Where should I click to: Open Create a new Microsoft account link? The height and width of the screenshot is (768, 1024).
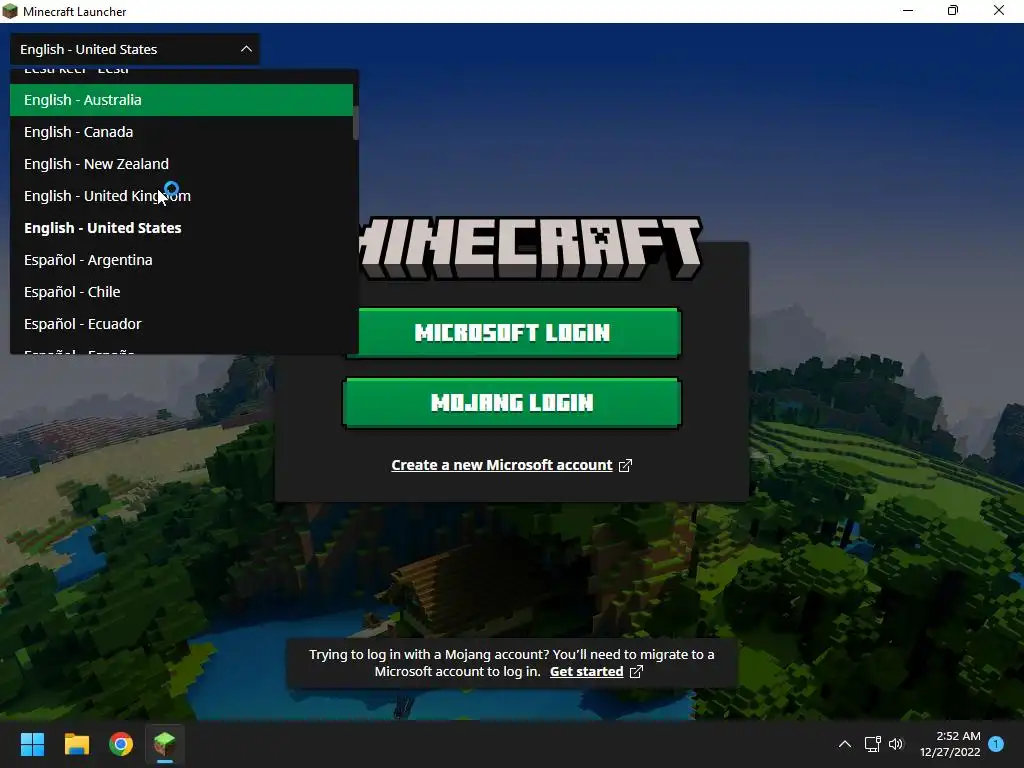coord(502,465)
